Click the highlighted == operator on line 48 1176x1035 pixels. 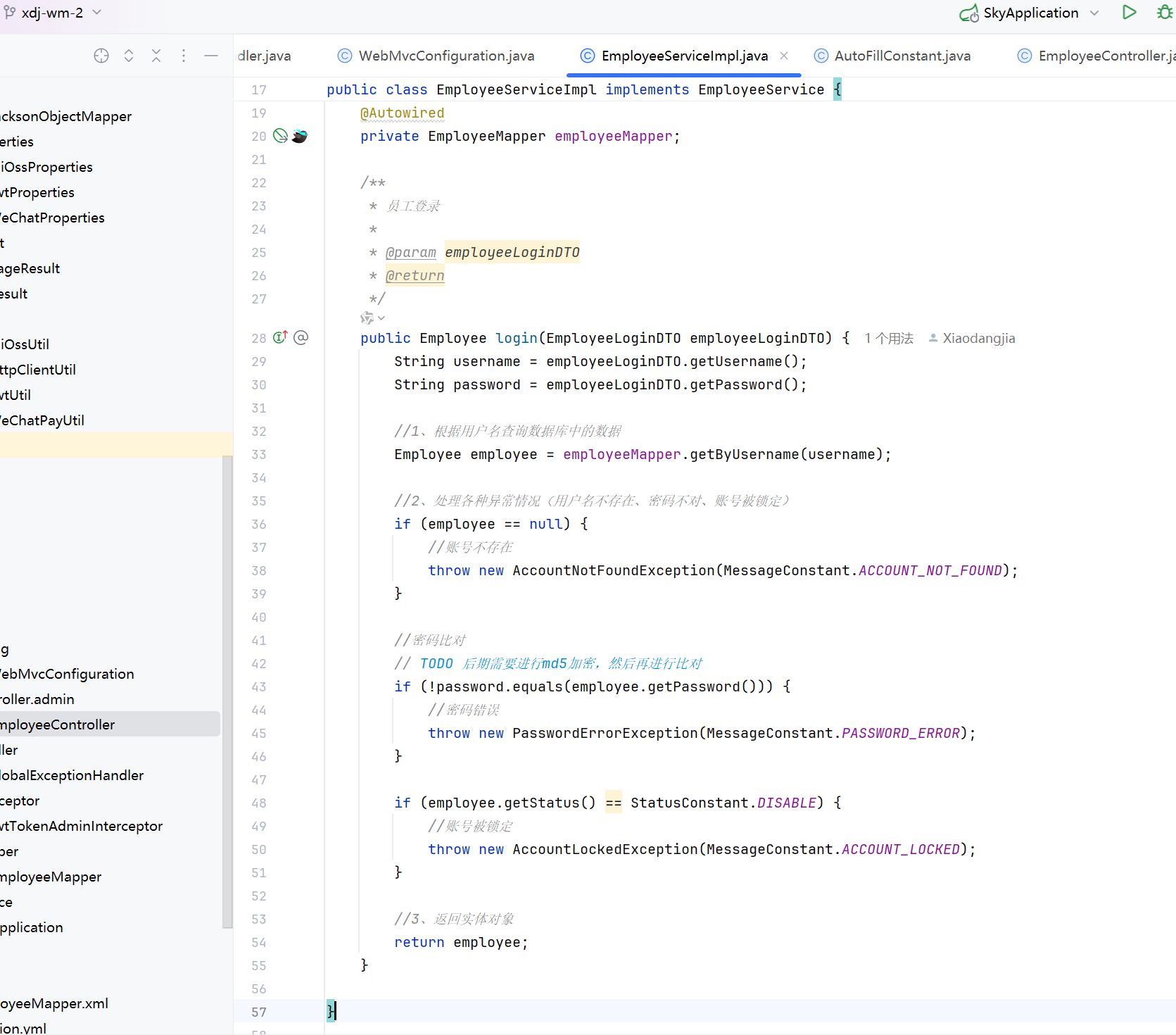tap(614, 803)
